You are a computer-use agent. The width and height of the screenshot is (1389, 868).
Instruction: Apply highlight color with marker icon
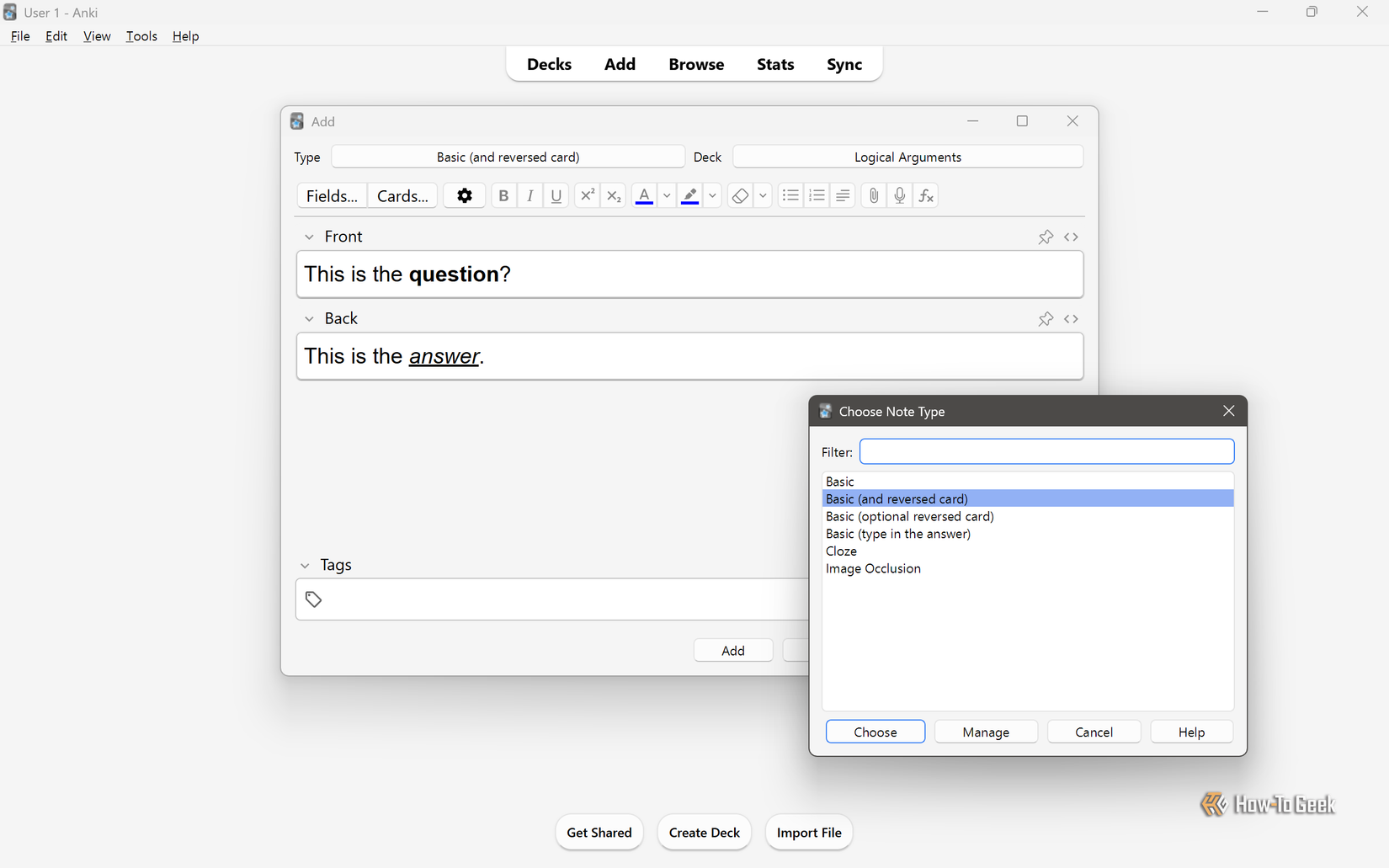point(690,195)
